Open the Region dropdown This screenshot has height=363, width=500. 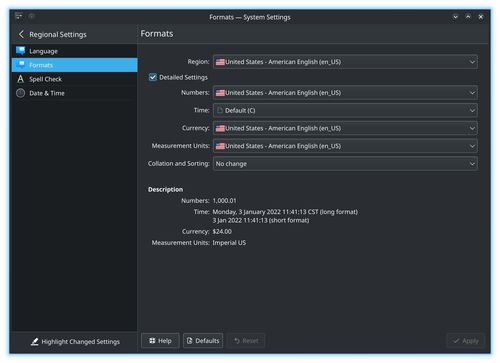pyautogui.click(x=345, y=62)
